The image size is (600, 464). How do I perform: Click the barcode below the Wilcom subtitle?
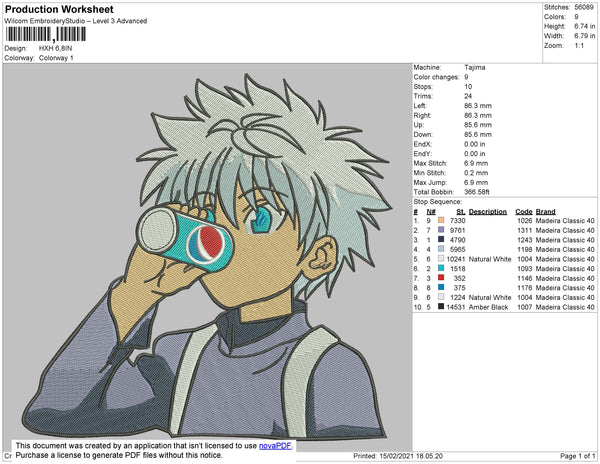(45, 34)
